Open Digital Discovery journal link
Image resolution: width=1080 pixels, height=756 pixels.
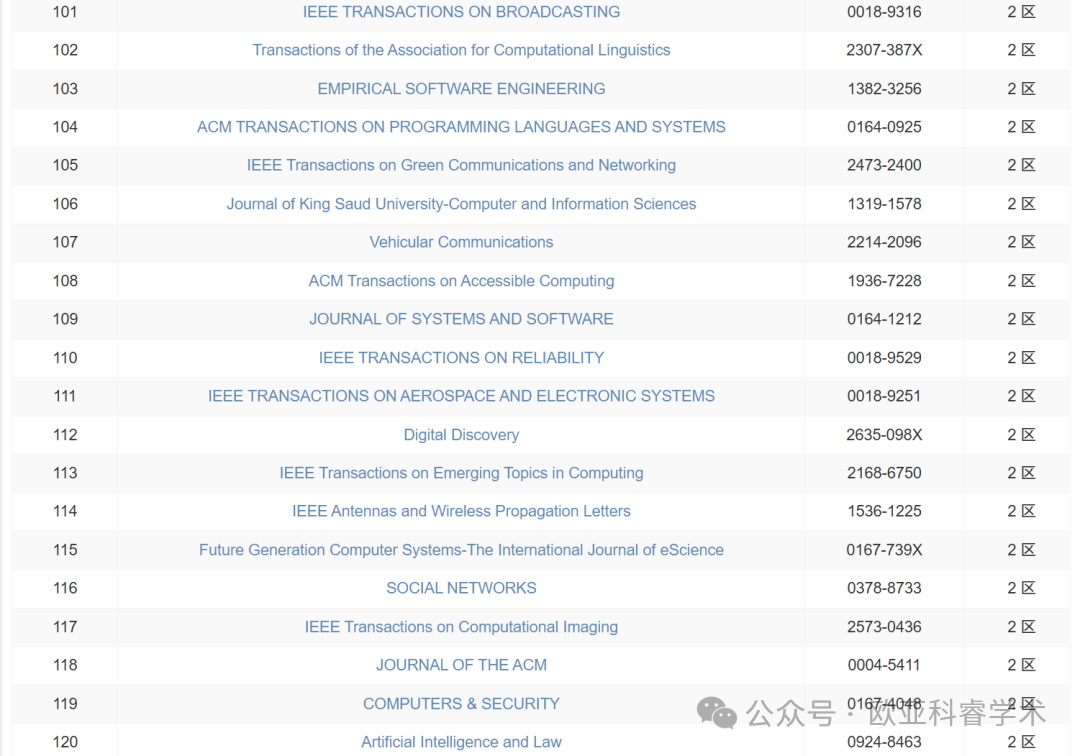point(461,435)
